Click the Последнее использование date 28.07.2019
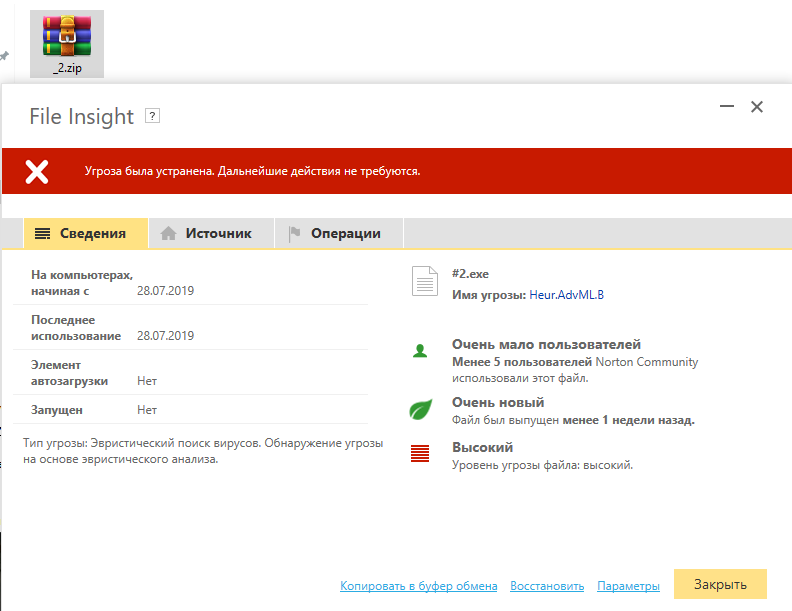 point(165,336)
